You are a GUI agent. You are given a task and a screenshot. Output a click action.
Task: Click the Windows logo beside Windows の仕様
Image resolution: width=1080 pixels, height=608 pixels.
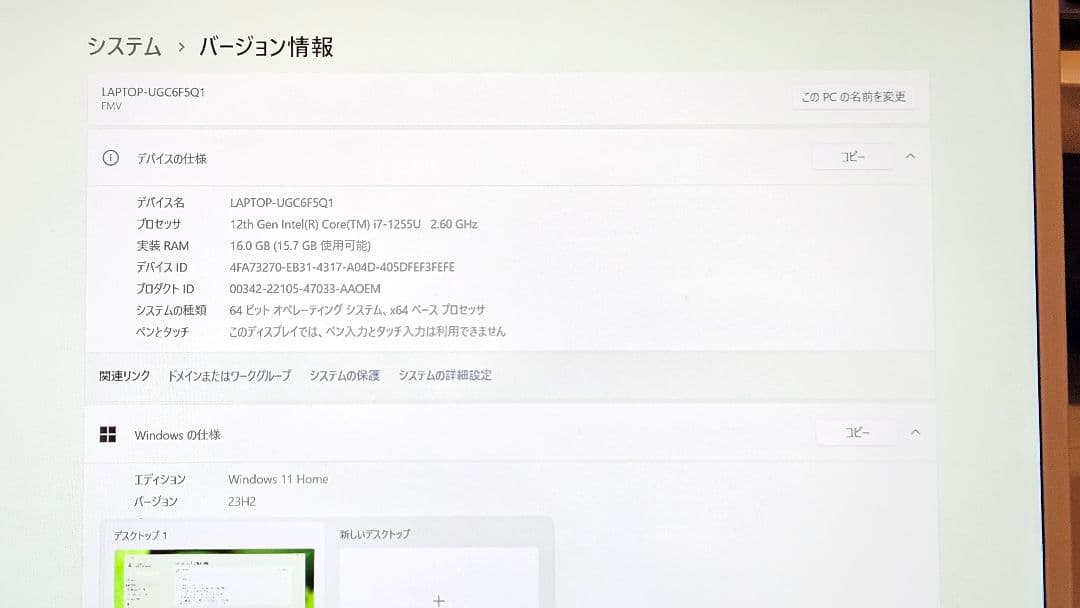click(x=108, y=432)
